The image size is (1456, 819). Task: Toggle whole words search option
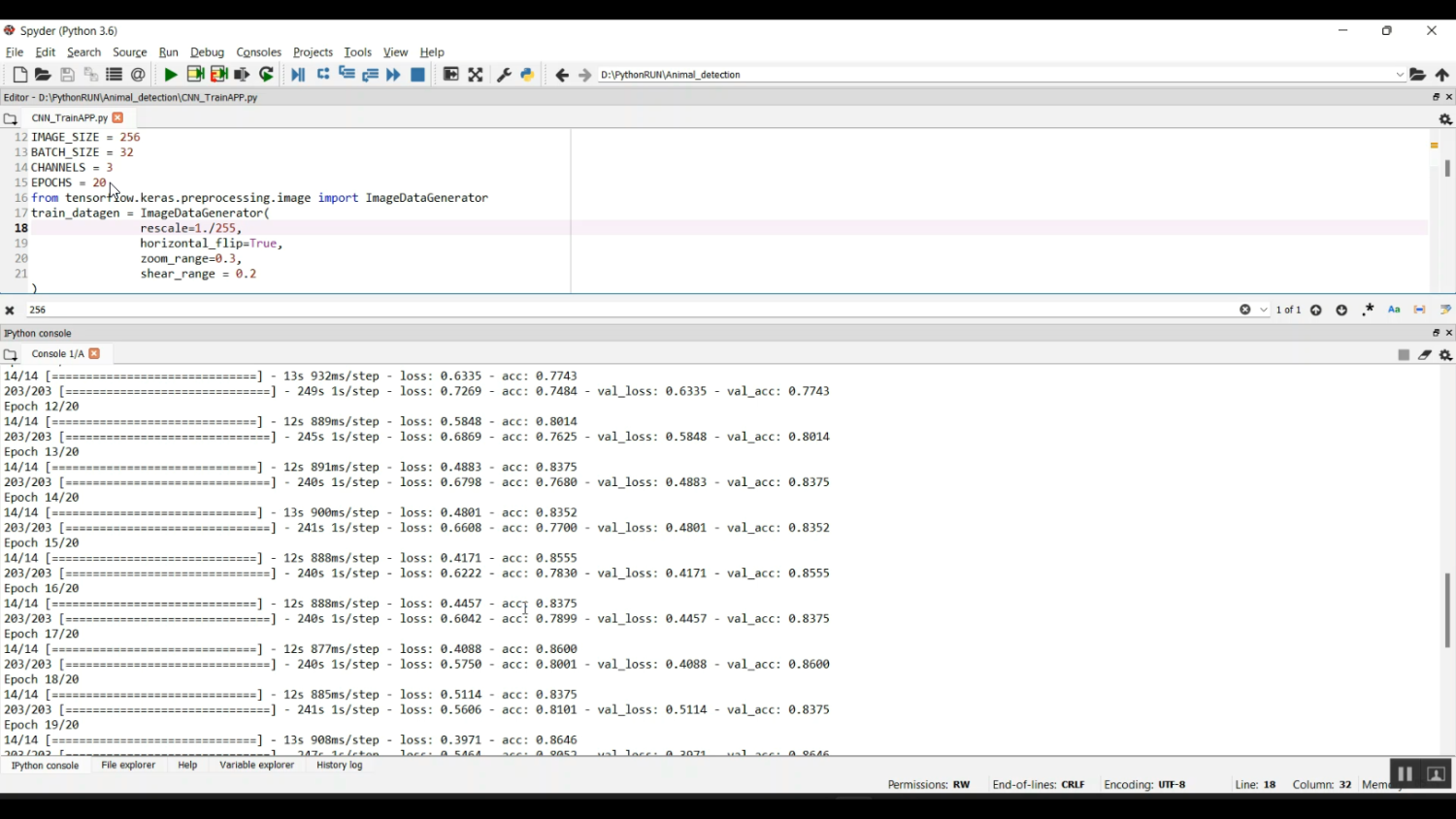(x=1420, y=311)
